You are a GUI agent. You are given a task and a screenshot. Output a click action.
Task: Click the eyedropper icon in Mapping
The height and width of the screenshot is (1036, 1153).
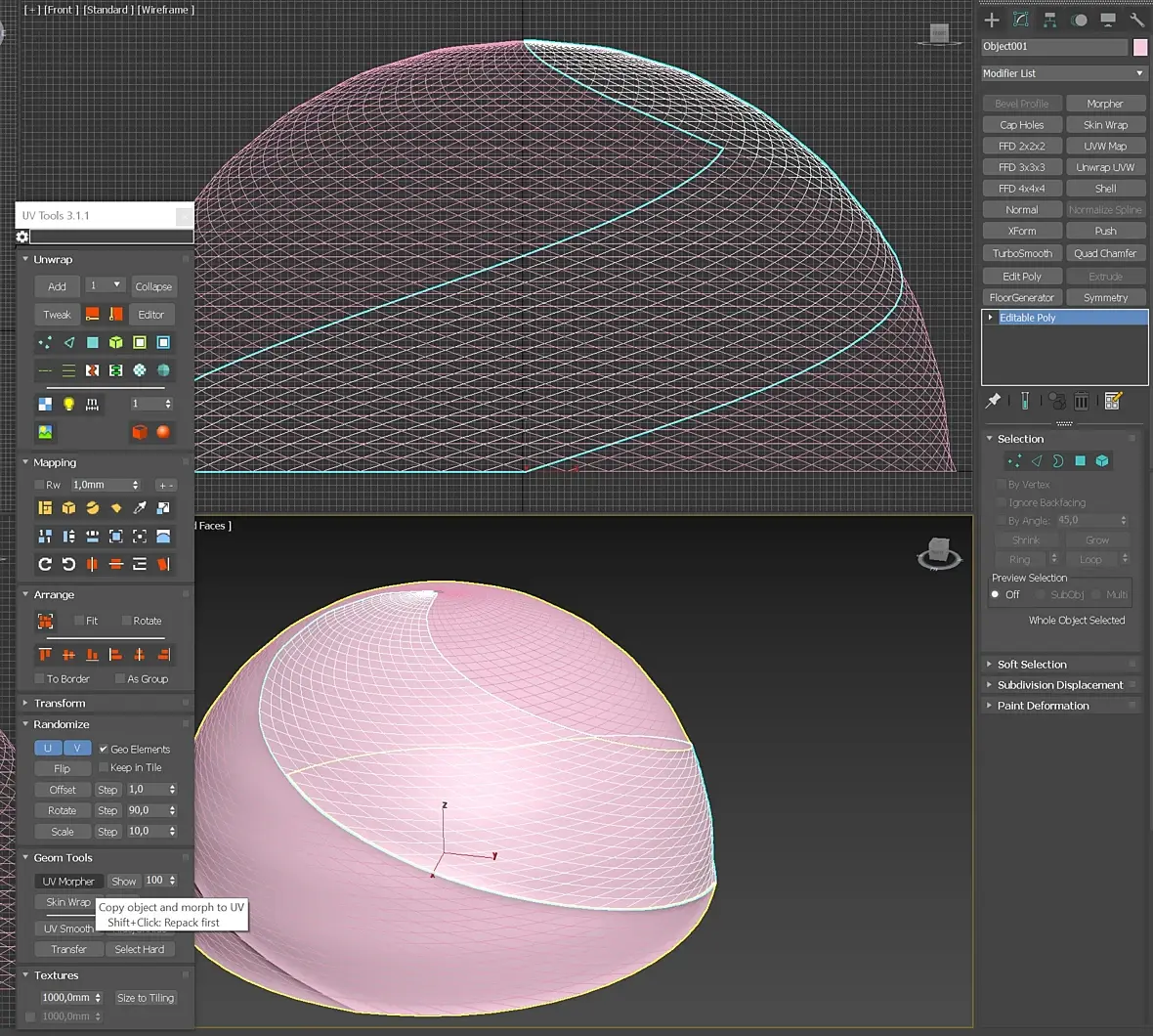(x=140, y=508)
